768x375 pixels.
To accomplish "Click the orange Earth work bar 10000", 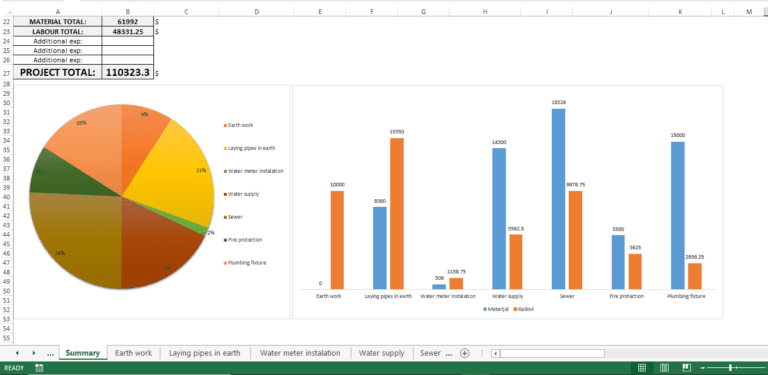I will click(337, 240).
